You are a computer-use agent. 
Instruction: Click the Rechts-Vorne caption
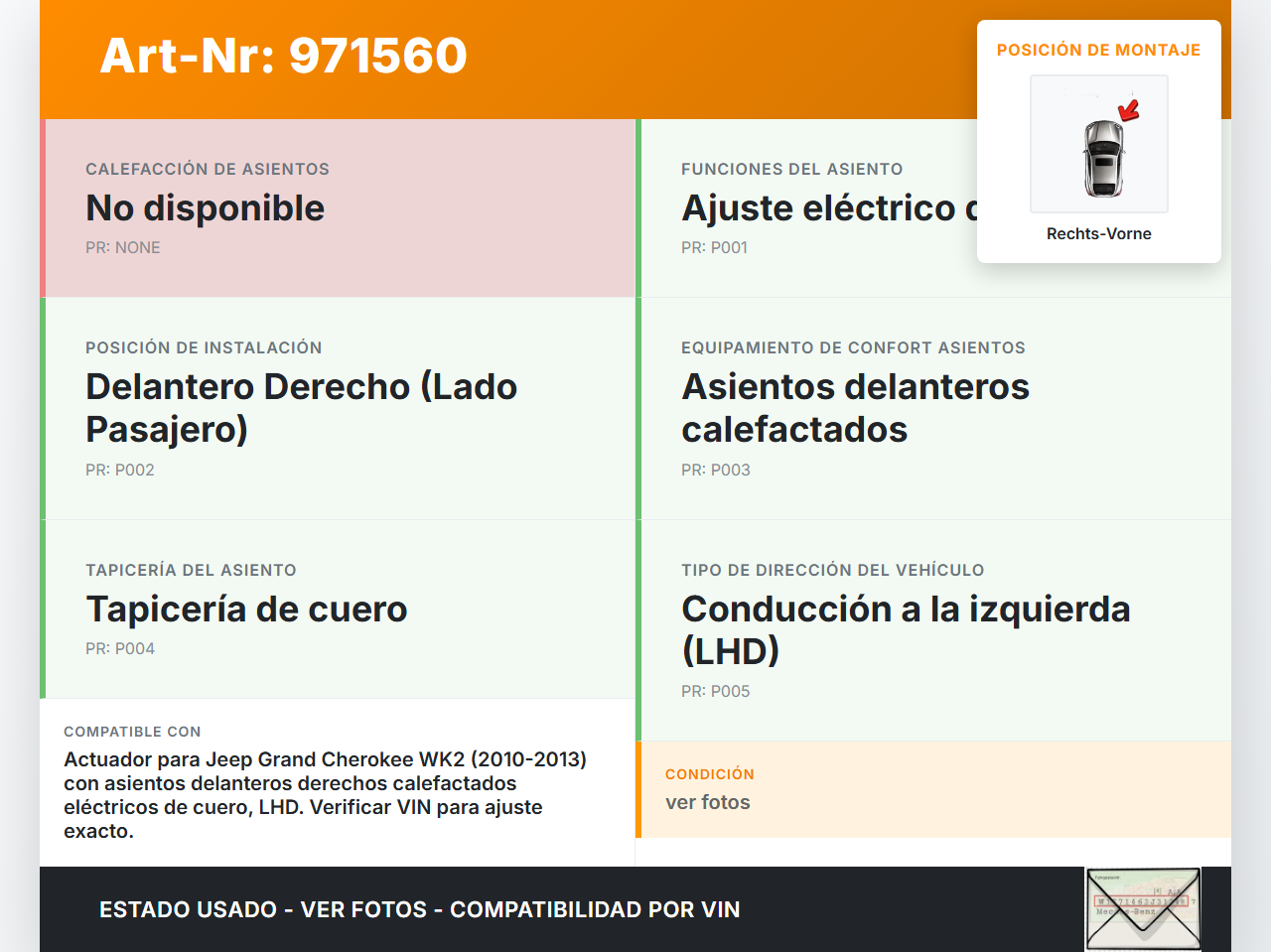pyautogui.click(x=1098, y=233)
